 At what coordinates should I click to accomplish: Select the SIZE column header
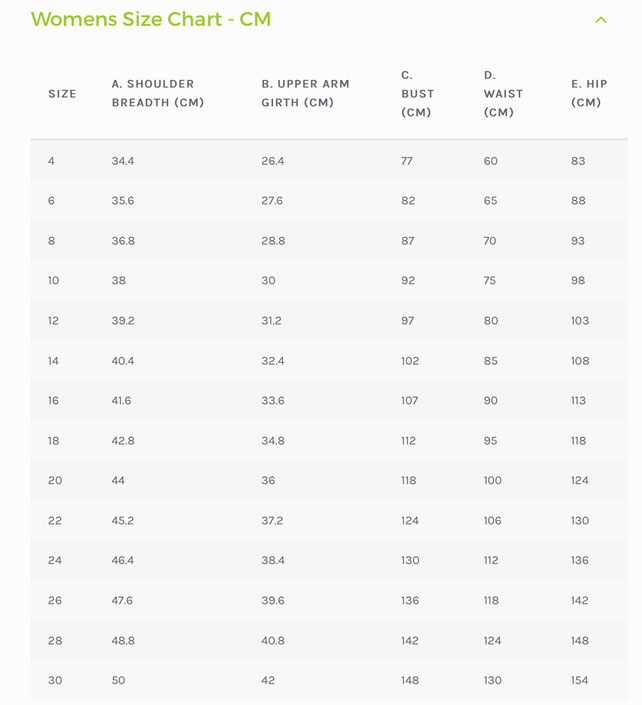point(62,94)
